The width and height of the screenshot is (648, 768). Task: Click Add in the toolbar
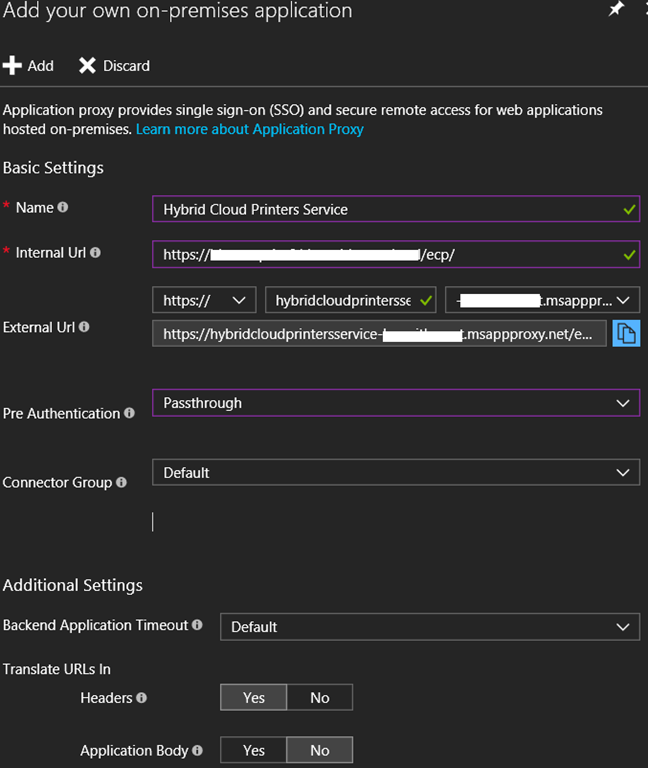point(28,66)
